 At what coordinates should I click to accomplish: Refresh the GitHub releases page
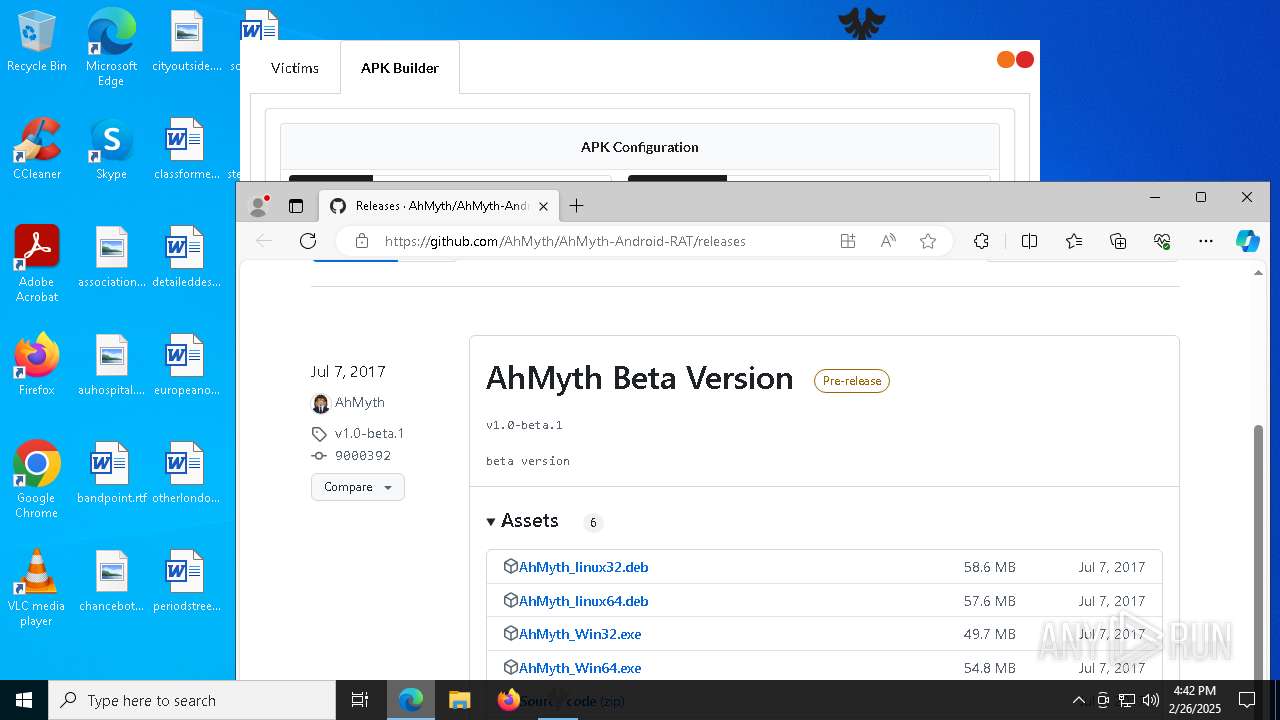click(x=308, y=241)
